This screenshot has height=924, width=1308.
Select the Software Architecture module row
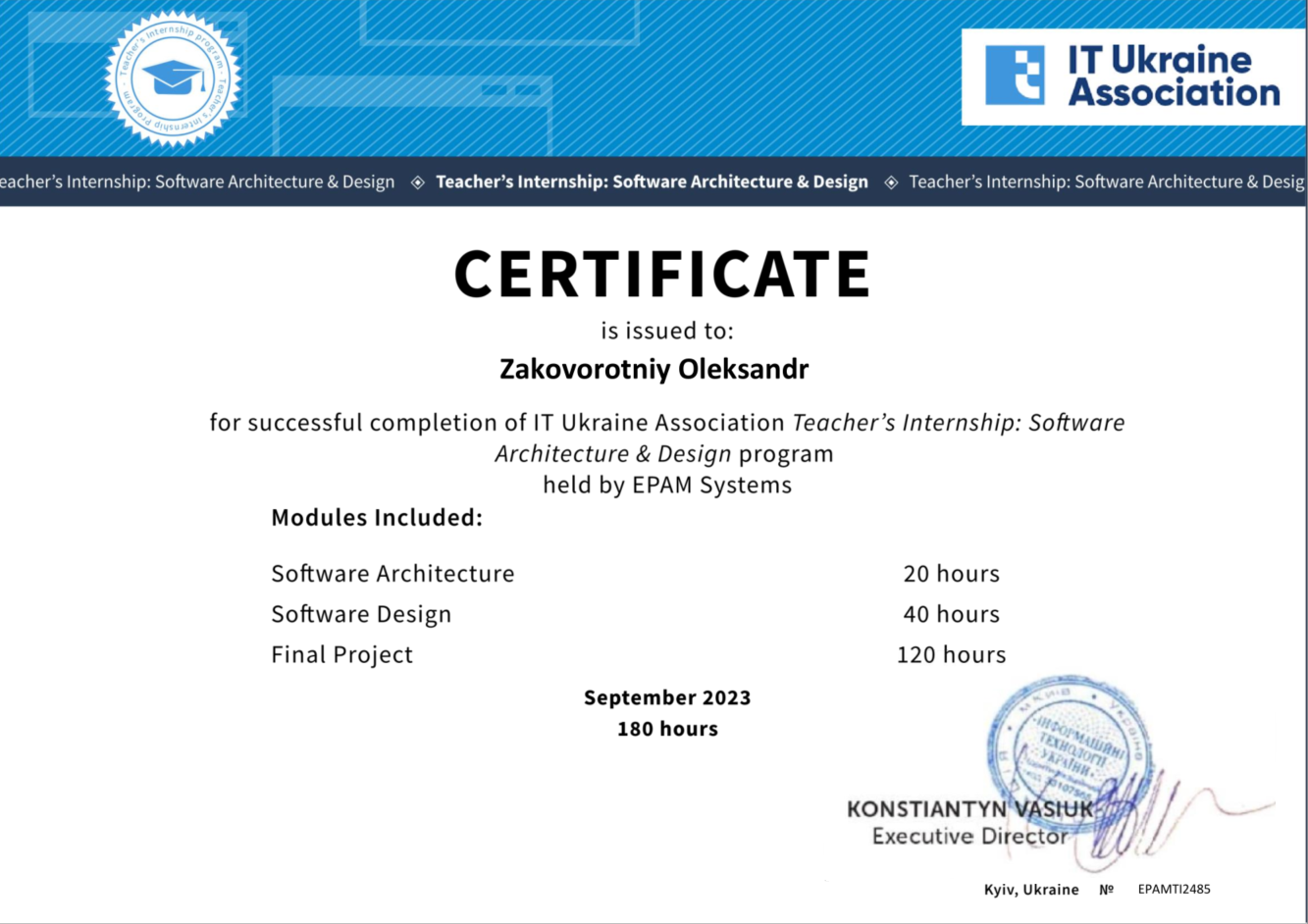(392, 573)
